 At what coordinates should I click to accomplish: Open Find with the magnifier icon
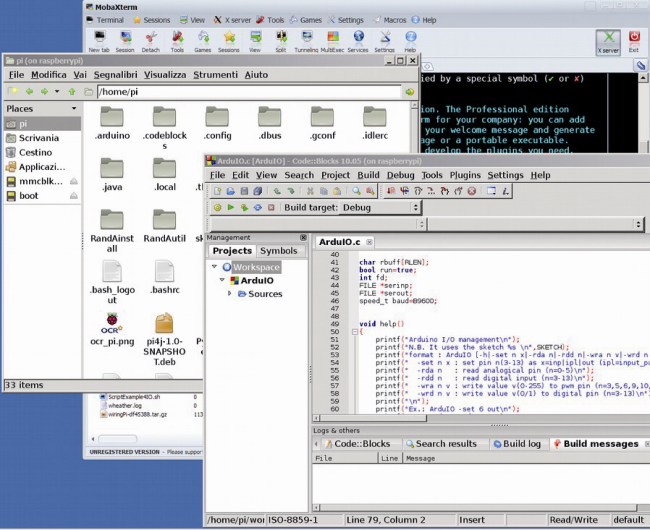click(x=357, y=191)
